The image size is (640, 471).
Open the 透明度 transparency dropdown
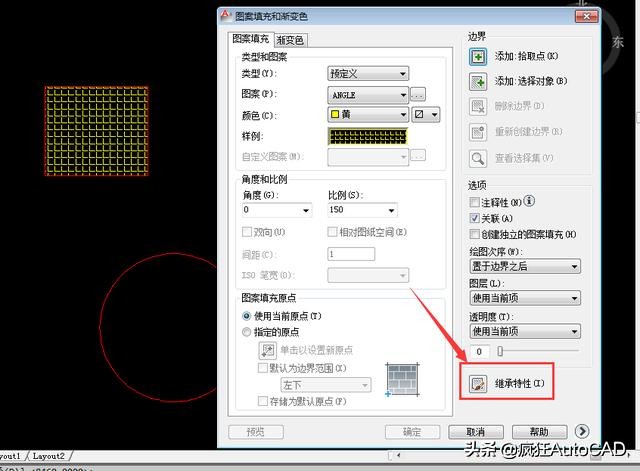pos(525,331)
